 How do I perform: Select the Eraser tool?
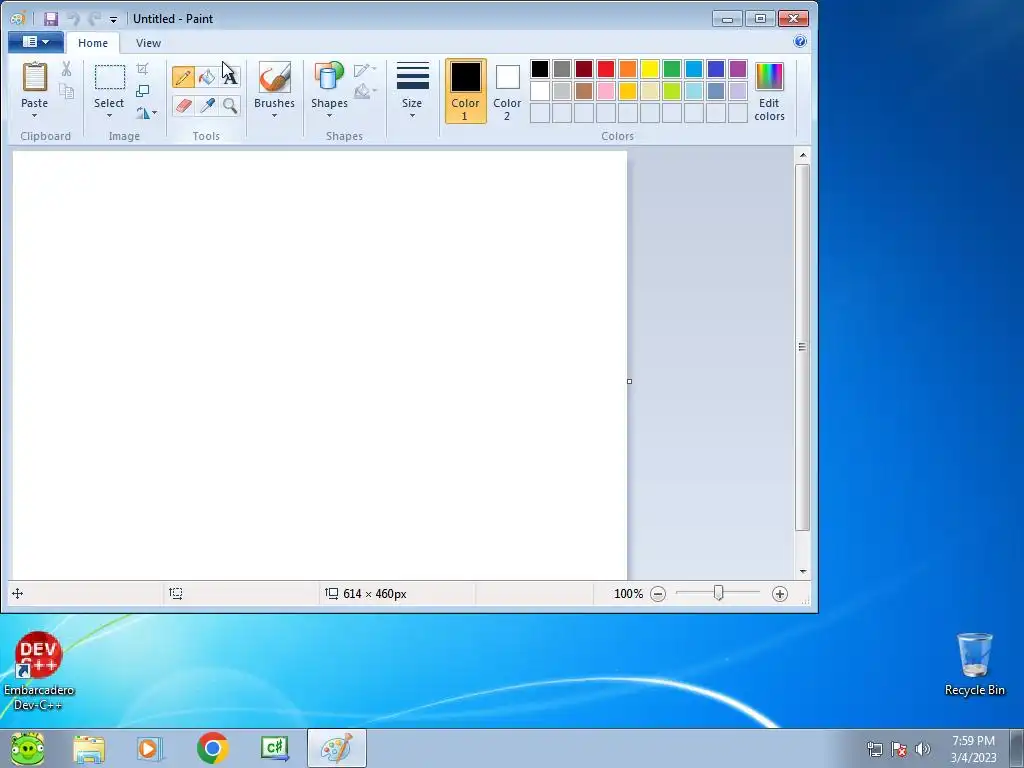184,106
